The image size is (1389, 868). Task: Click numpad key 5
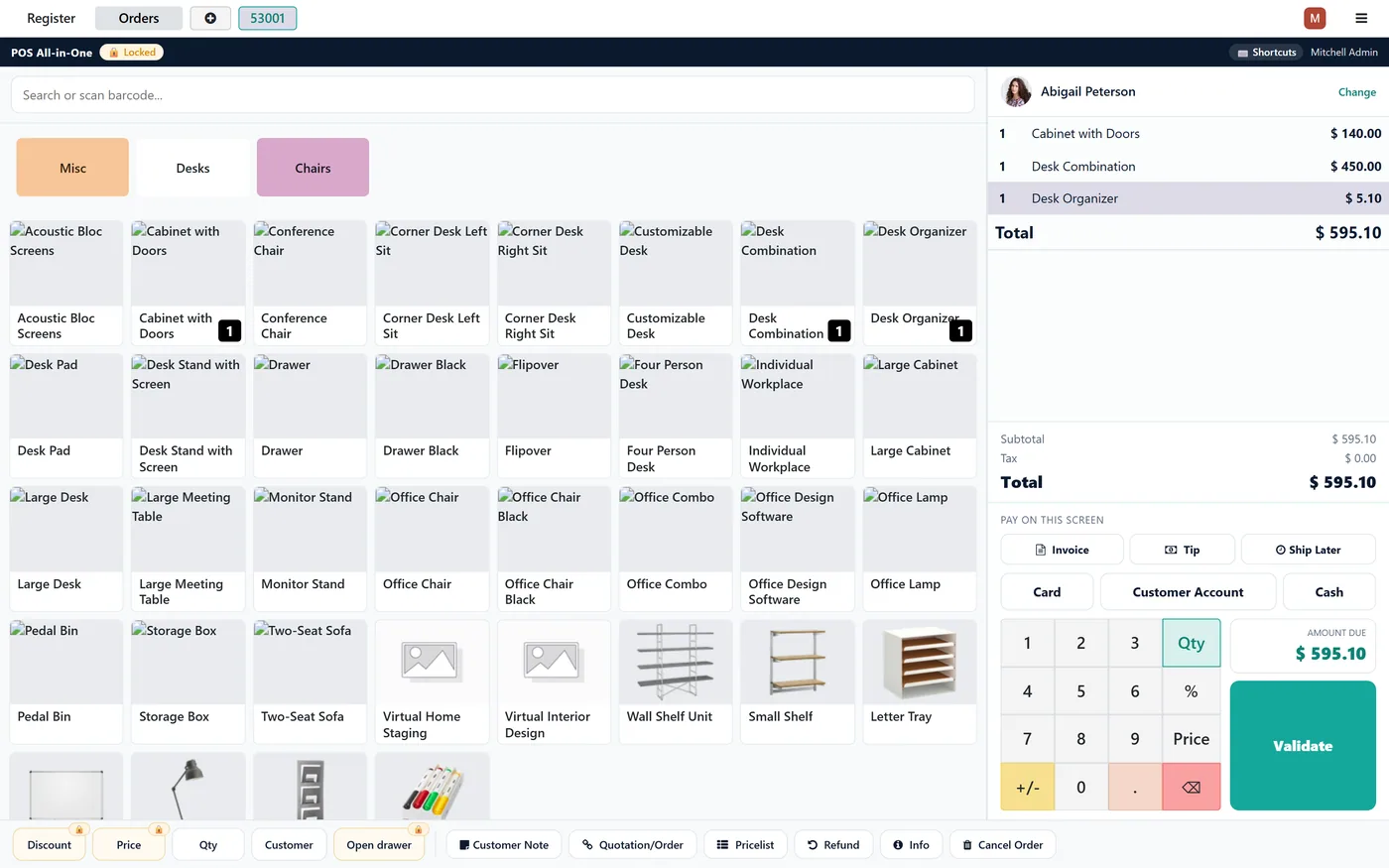click(1081, 691)
